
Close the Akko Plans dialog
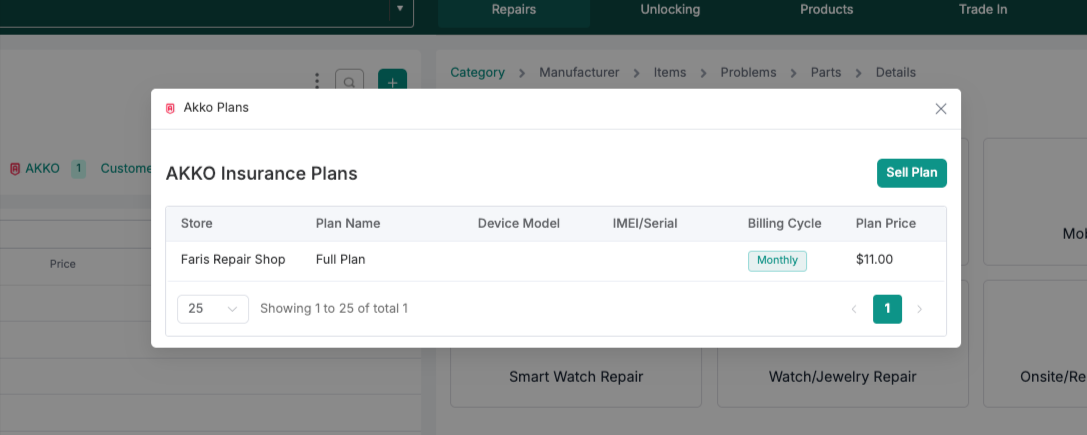coord(940,109)
